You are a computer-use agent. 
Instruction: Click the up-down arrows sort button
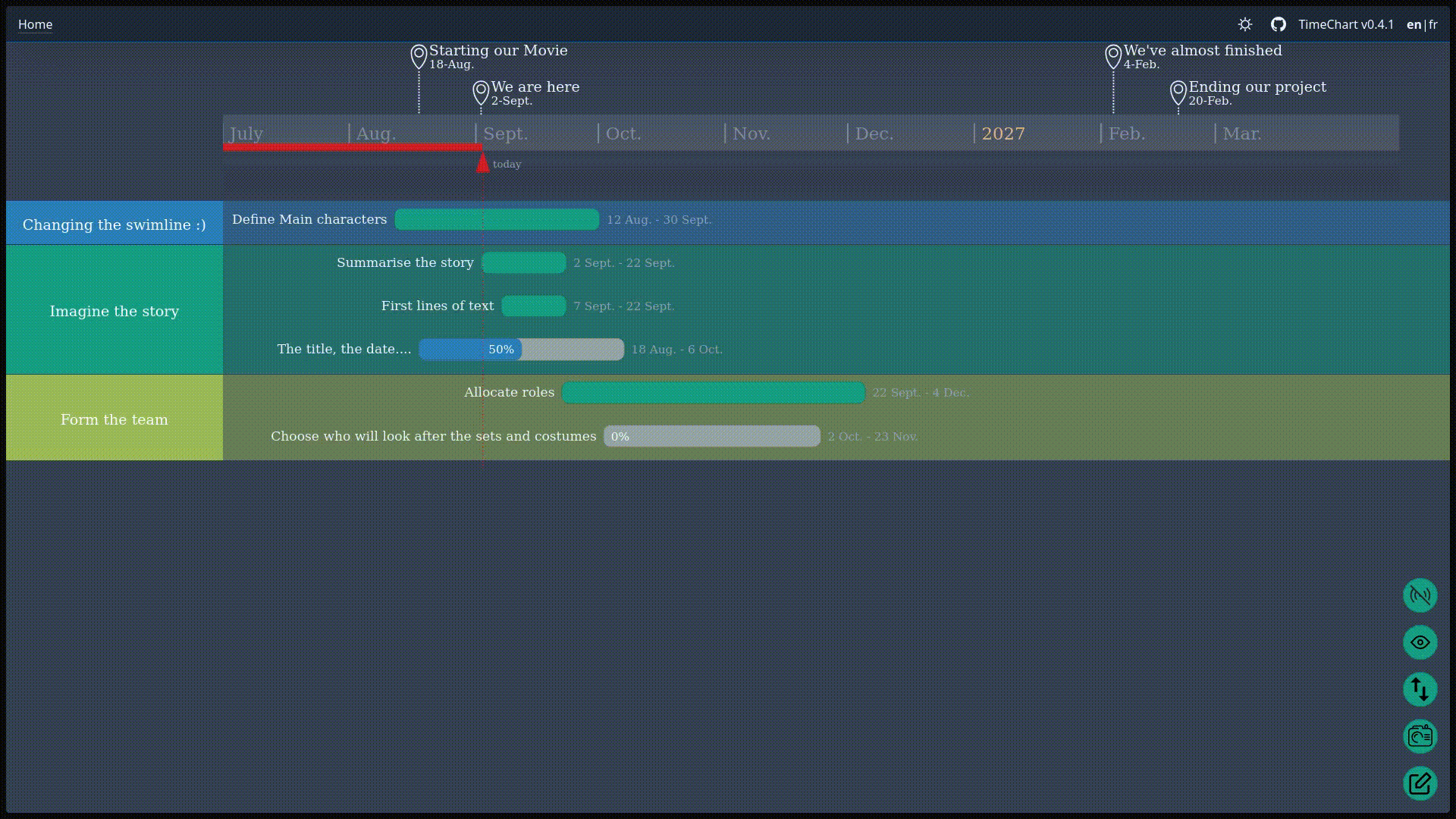[1420, 689]
